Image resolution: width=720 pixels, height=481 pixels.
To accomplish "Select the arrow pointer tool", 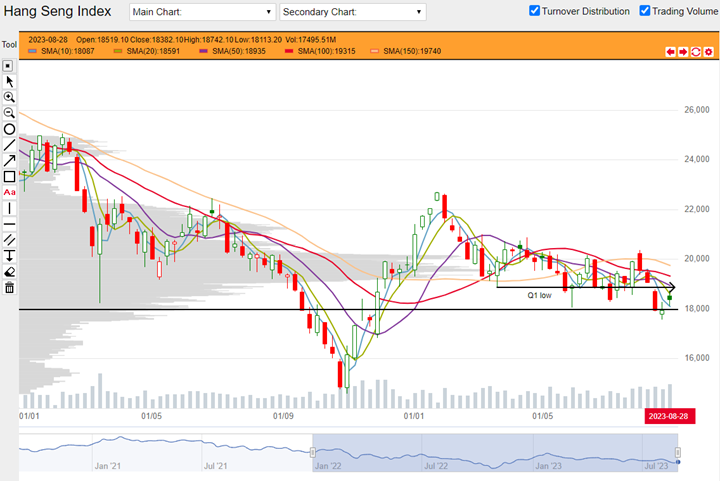I will (9, 82).
